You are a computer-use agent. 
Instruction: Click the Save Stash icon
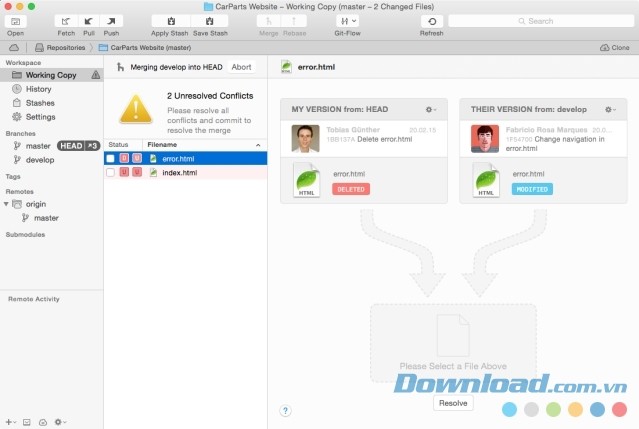(x=210, y=20)
